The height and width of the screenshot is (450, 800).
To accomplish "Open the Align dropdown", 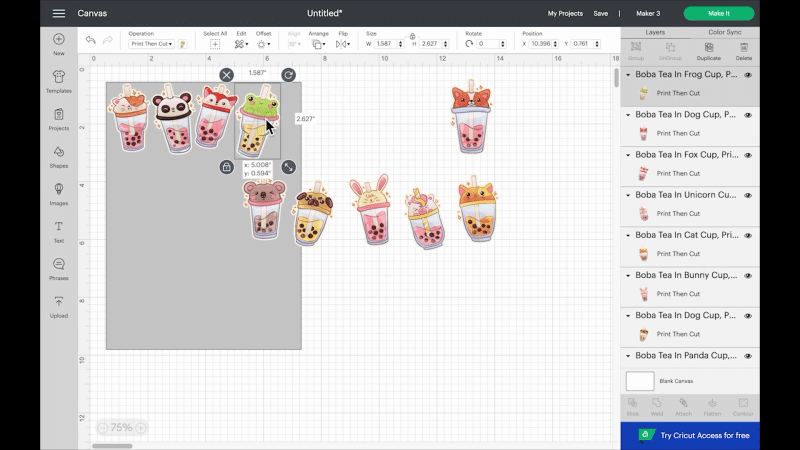I will (294, 44).
